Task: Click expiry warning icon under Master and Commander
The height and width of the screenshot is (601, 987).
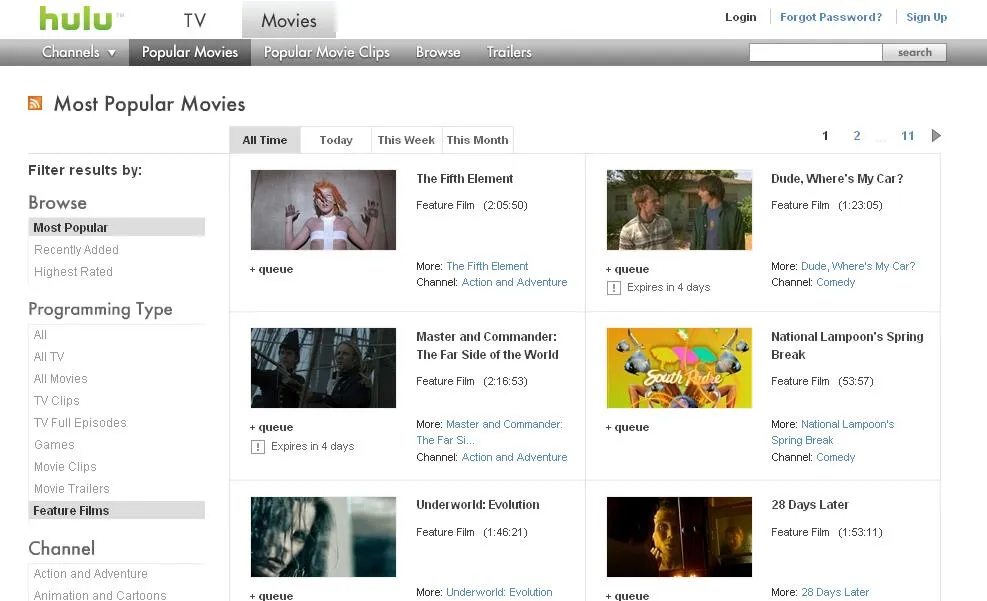Action: 257,447
